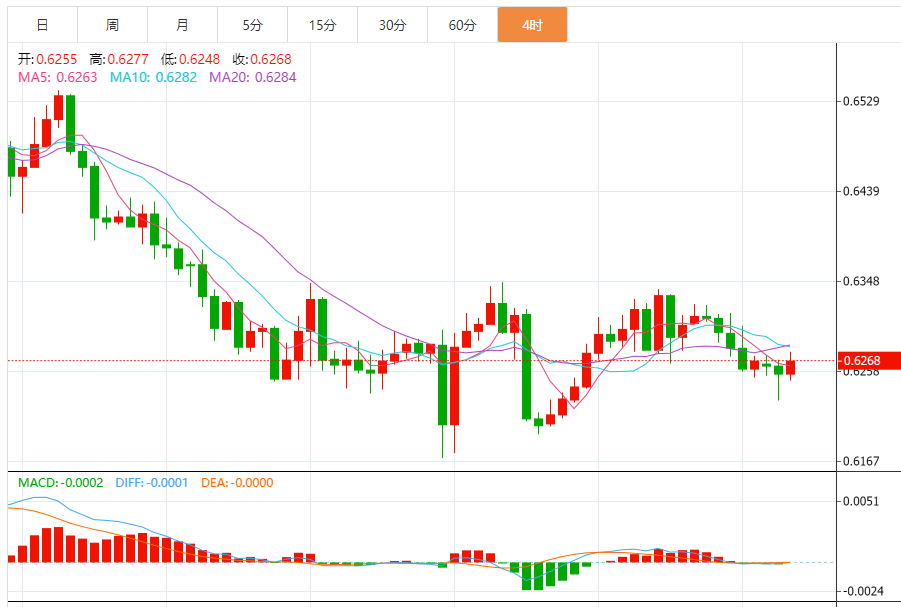Screen dimensions: 901x607
Task: Click the DIFF:-0.0001 label
Action: click(152, 483)
